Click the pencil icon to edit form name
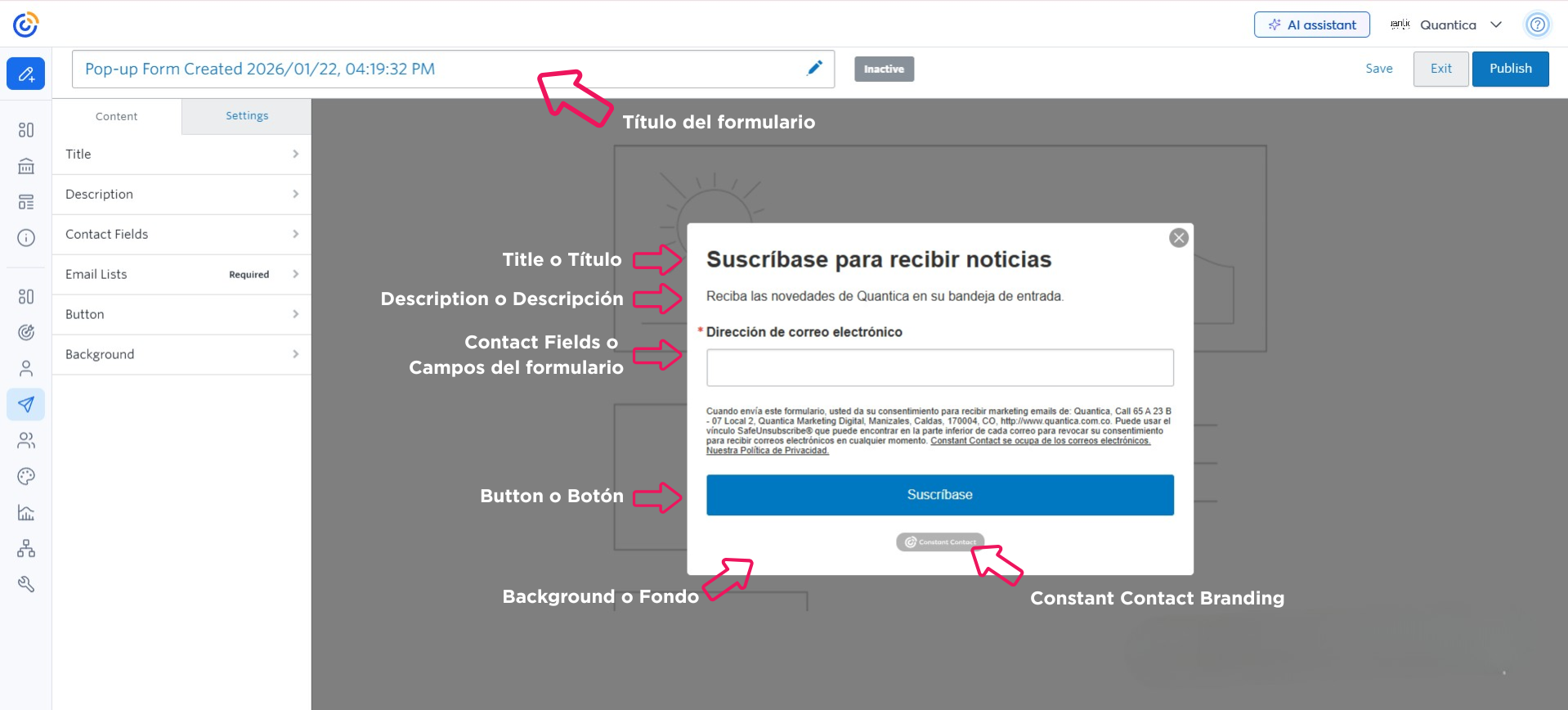This screenshot has height=710, width=1568. [814, 69]
